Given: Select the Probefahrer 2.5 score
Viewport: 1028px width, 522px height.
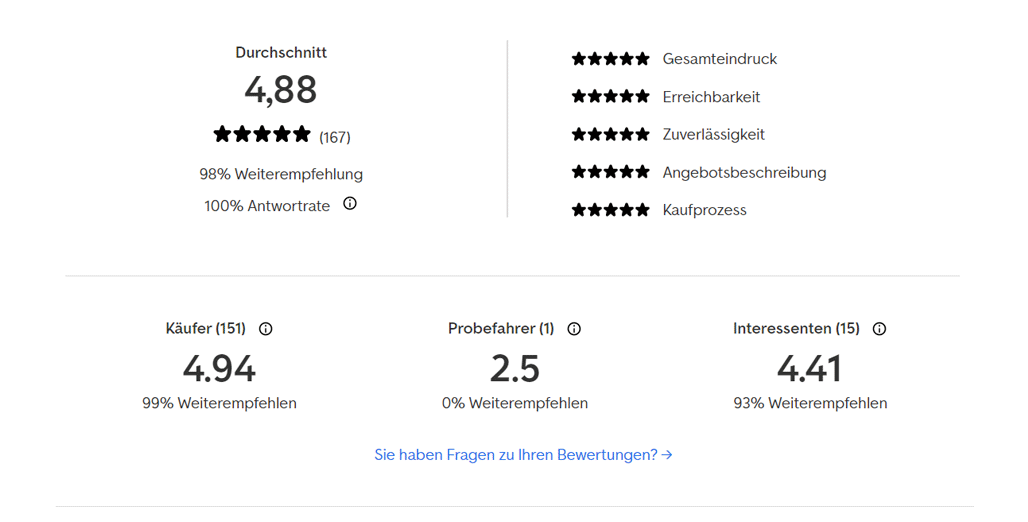Looking at the screenshot, I should pyautogui.click(x=515, y=369).
